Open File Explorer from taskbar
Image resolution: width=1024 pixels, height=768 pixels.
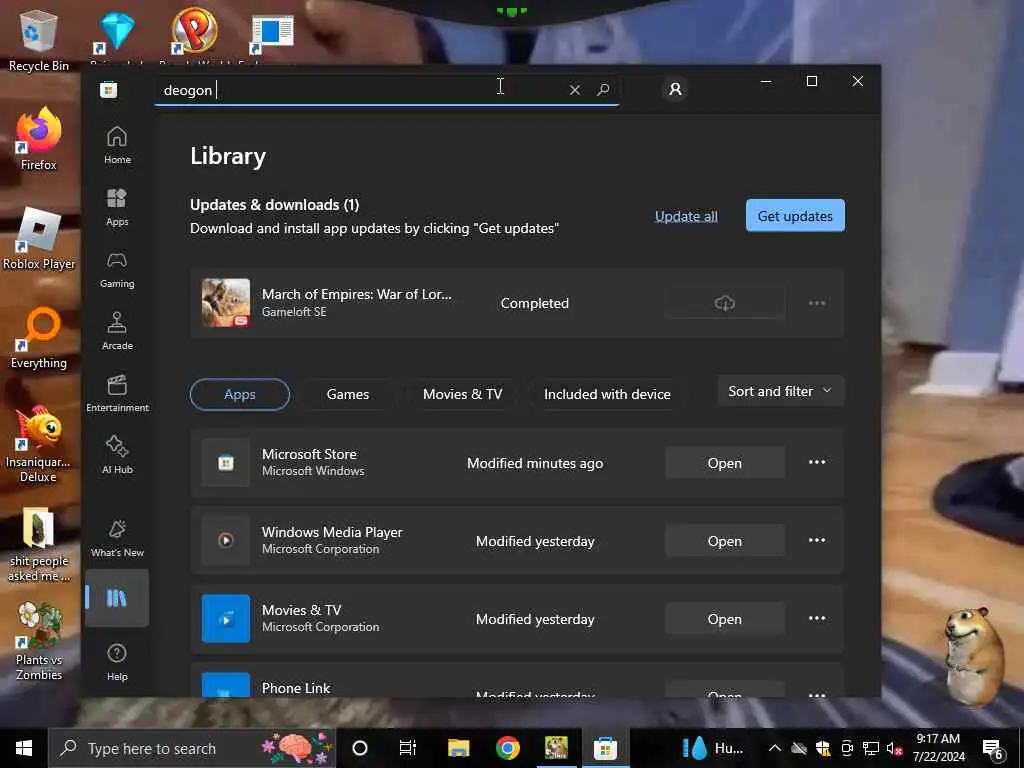click(458, 748)
